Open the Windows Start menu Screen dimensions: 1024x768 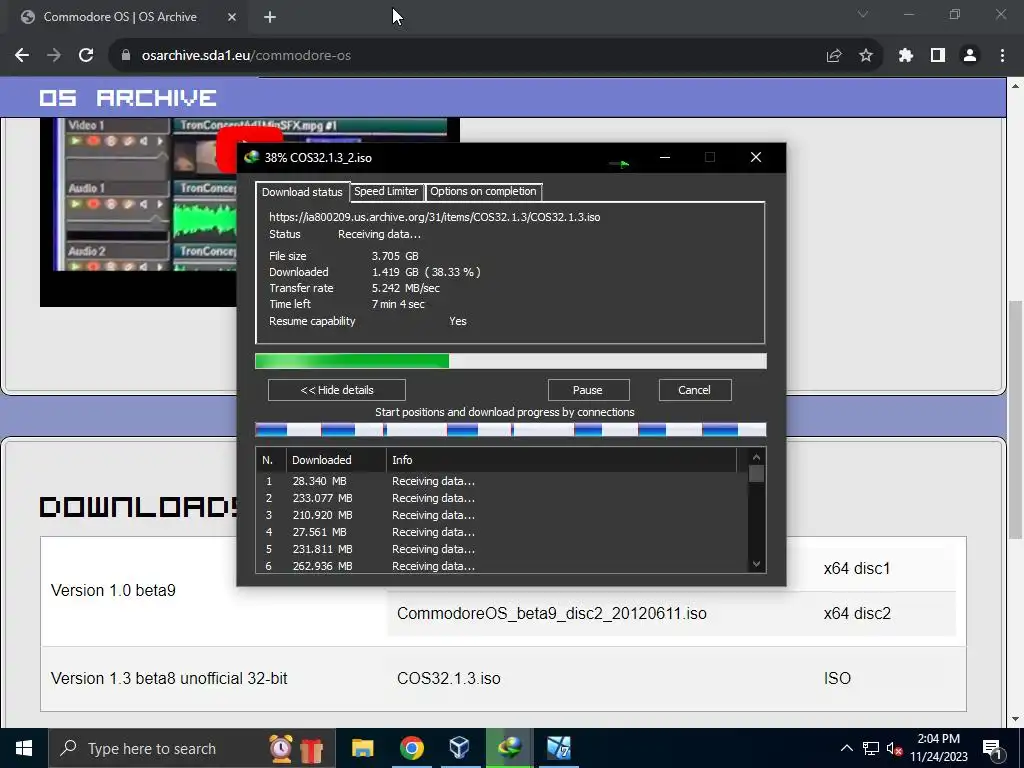click(x=24, y=748)
